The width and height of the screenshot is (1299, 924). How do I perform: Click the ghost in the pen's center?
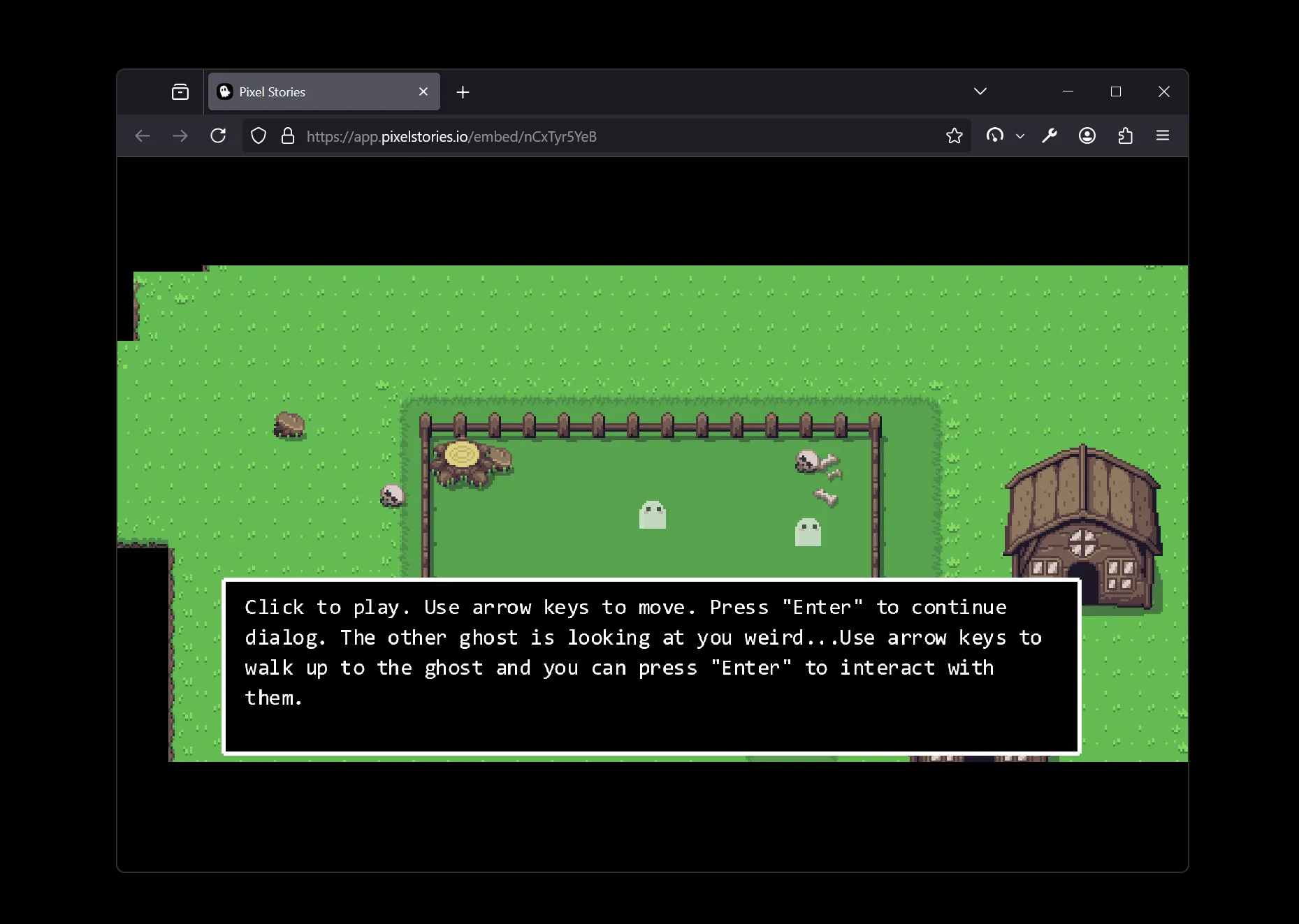pyautogui.click(x=652, y=515)
